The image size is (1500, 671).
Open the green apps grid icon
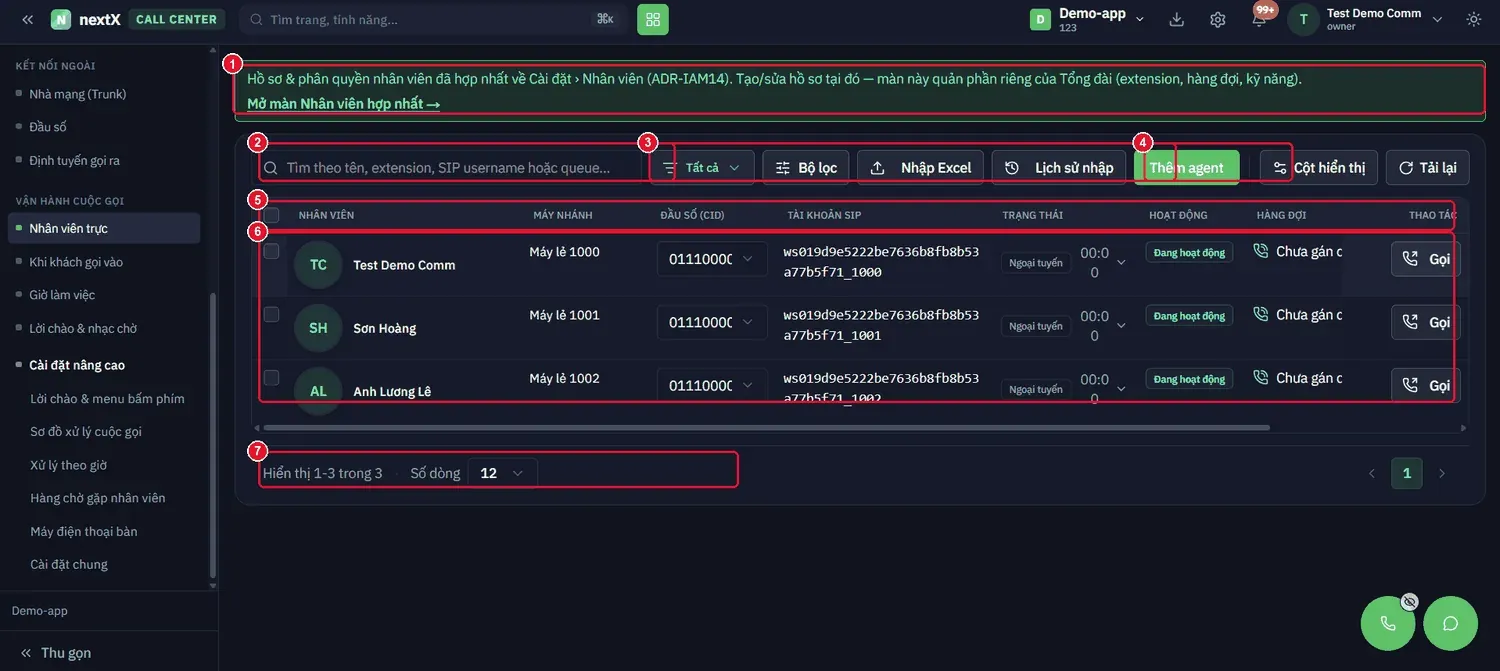click(653, 19)
